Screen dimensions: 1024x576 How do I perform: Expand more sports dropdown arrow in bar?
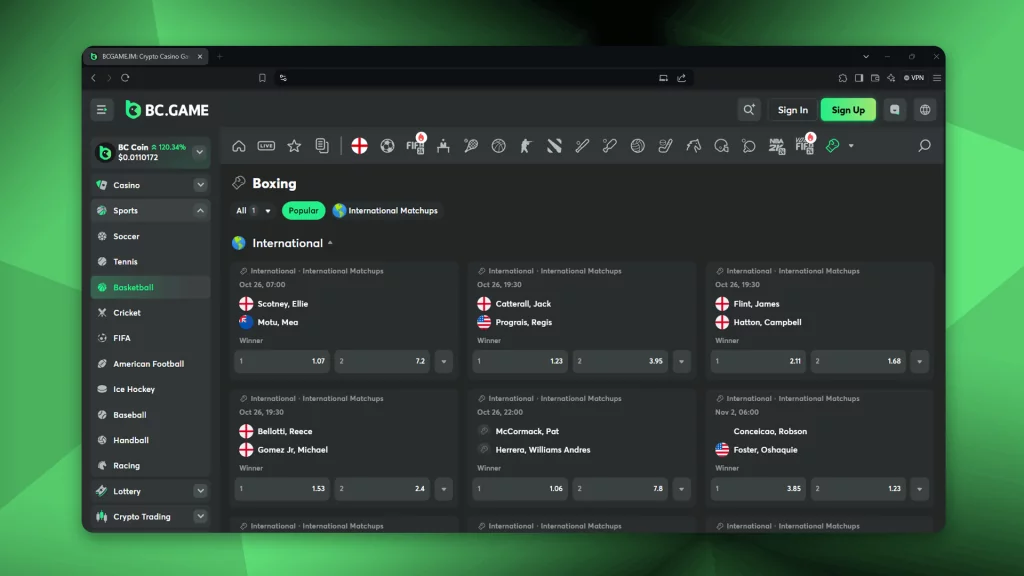click(x=851, y=146)
